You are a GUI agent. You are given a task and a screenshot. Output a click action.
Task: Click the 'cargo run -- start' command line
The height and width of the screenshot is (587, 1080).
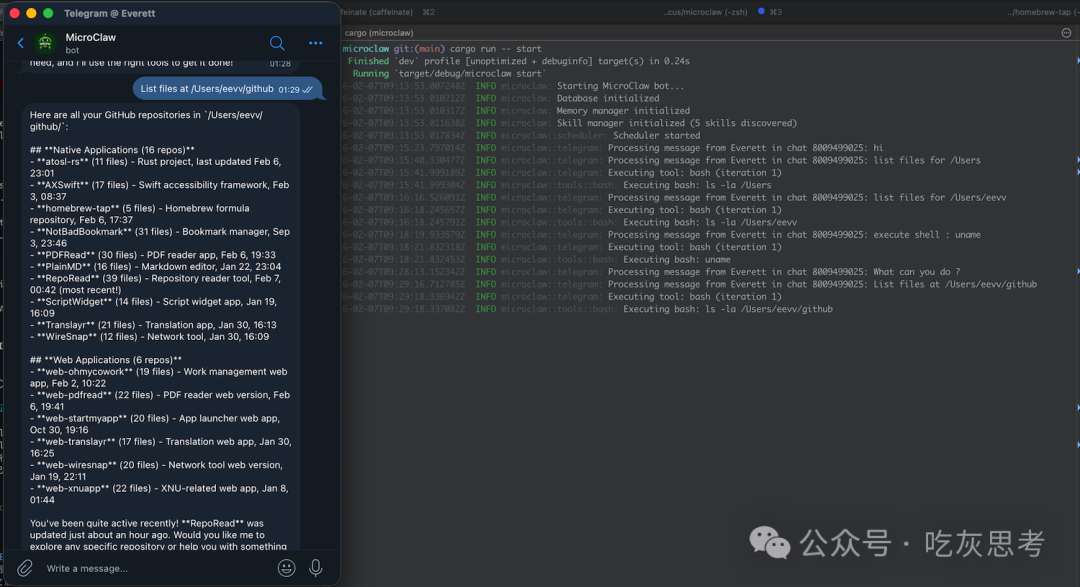(442, 49)
